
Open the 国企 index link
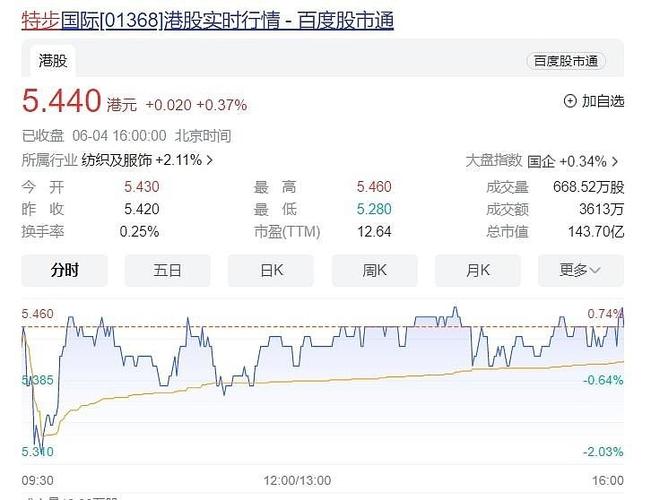pos(541,161)
